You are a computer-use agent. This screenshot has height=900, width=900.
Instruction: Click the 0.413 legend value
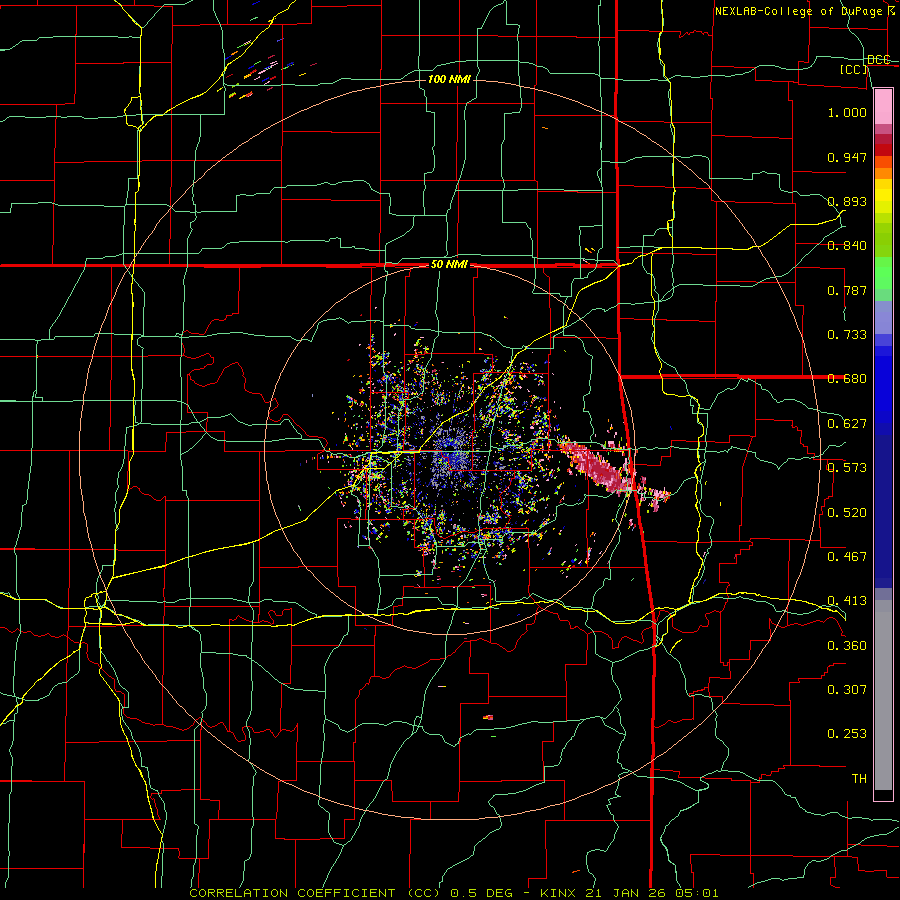pos(847,601)
